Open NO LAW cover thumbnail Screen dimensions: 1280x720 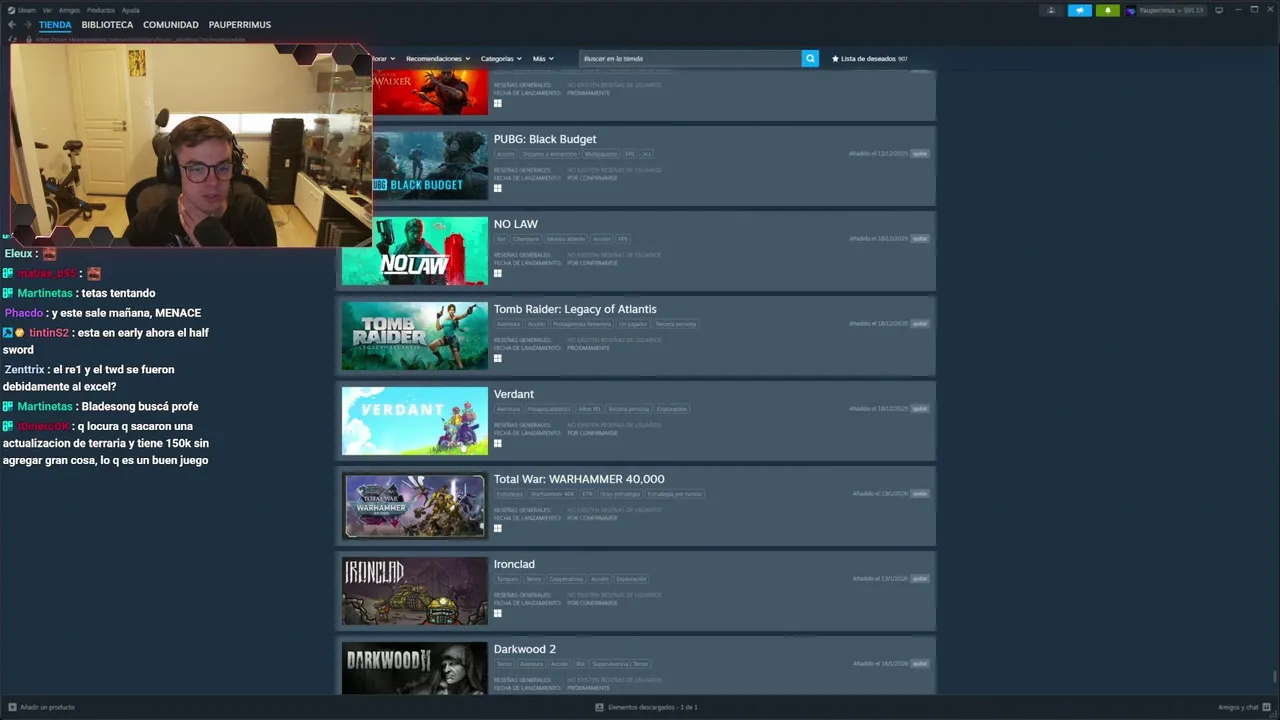415,251
